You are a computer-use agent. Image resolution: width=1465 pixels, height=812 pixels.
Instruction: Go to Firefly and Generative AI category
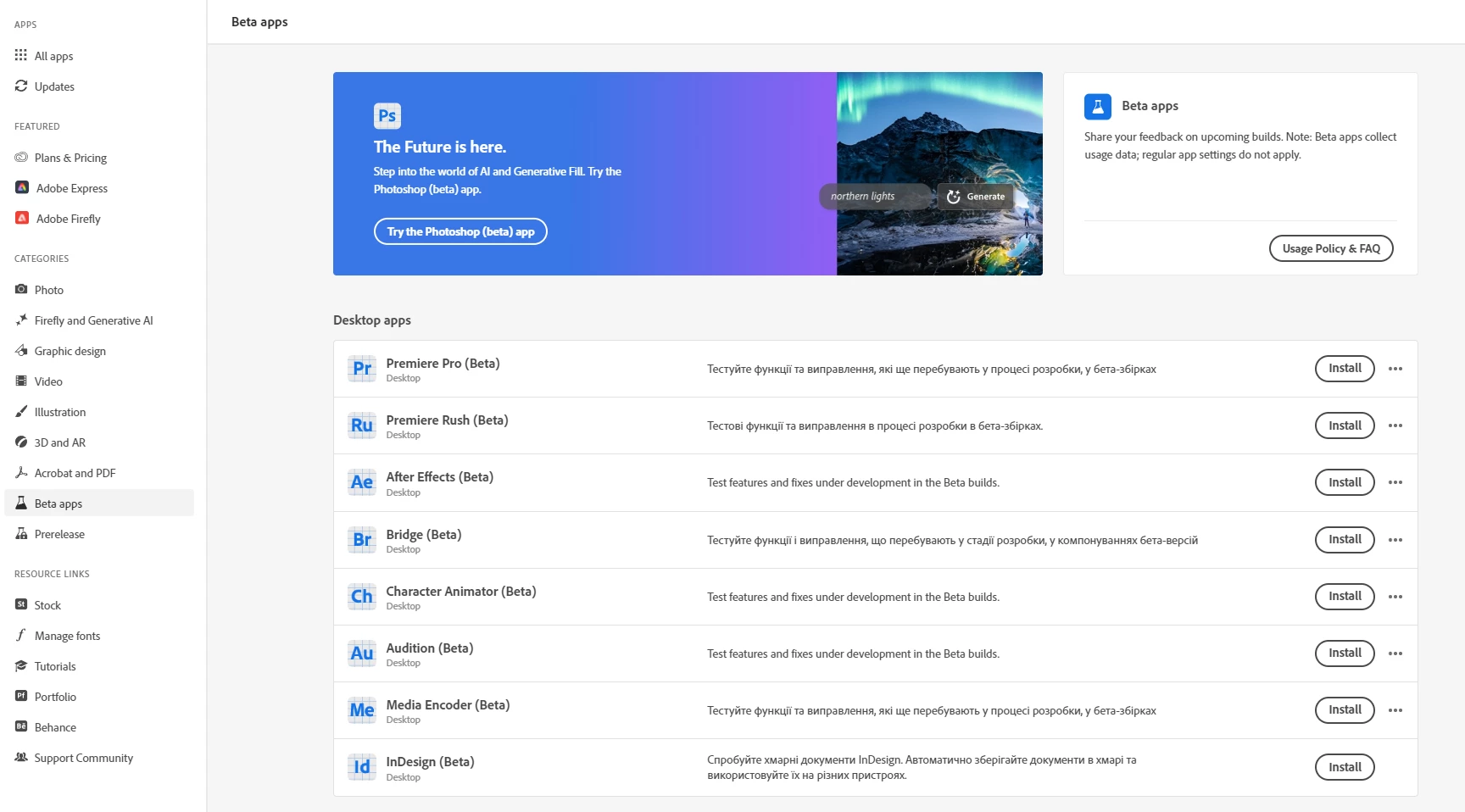[99, 320]
